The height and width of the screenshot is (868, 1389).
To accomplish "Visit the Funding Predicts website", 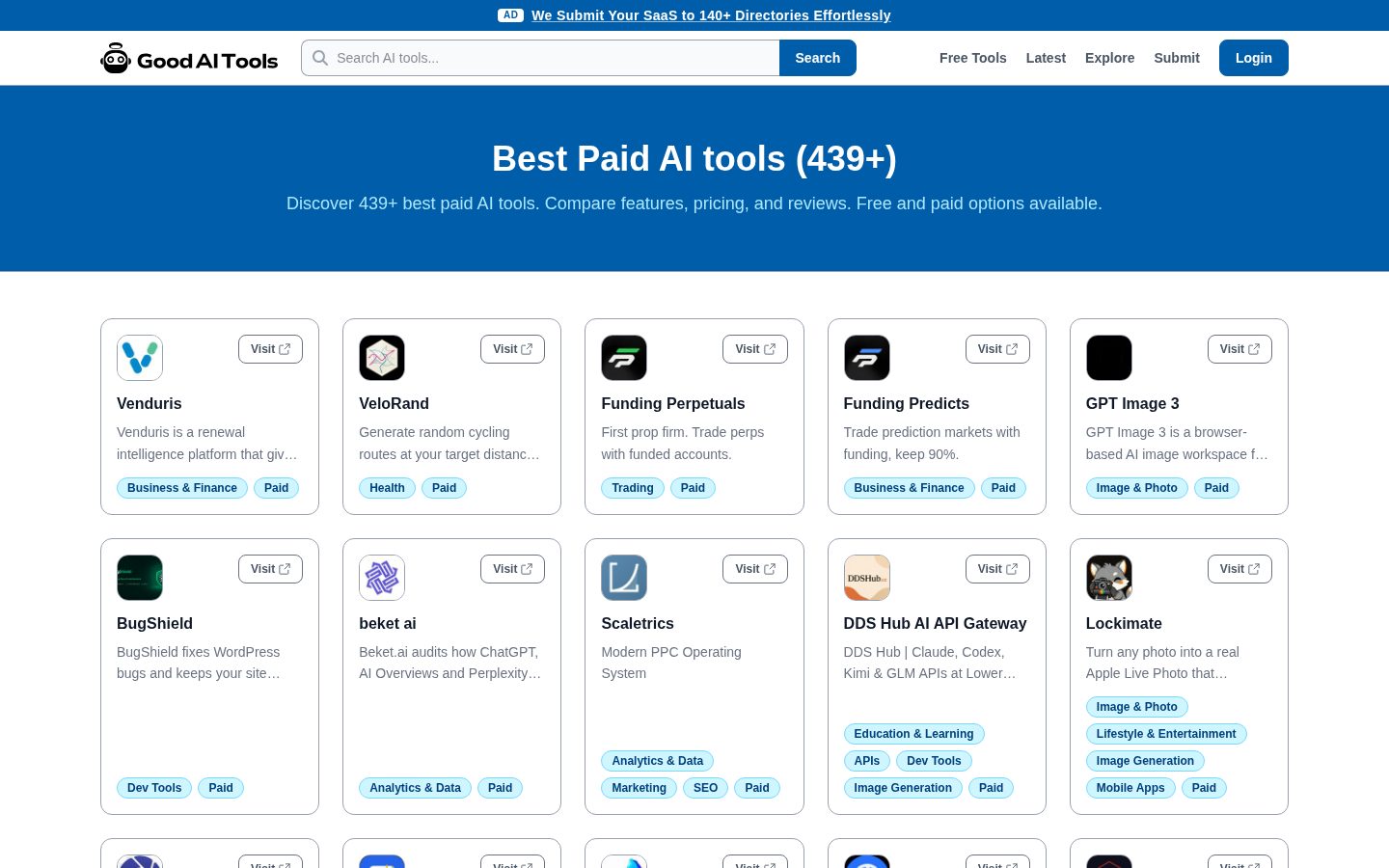I will 997,349.
